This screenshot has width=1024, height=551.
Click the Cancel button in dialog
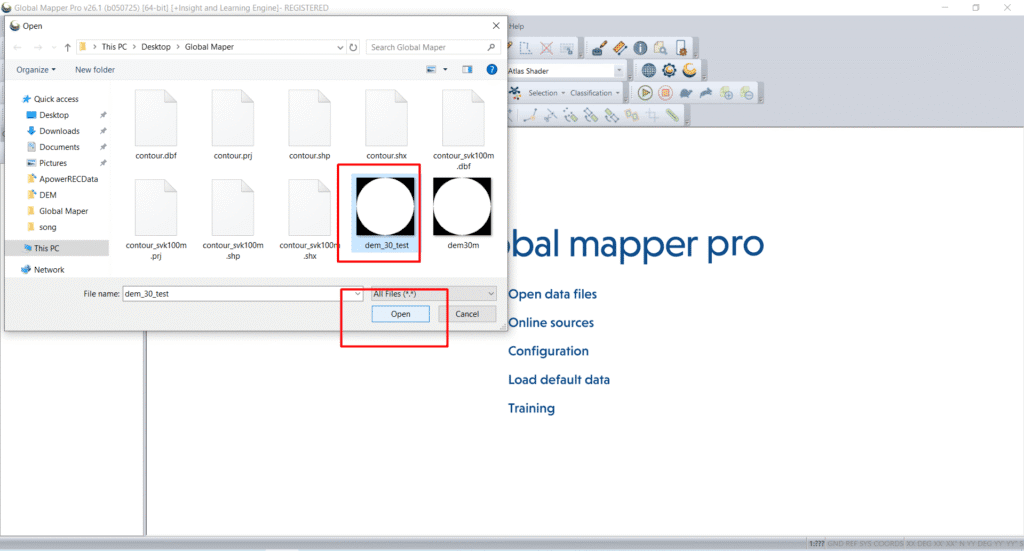467,314
